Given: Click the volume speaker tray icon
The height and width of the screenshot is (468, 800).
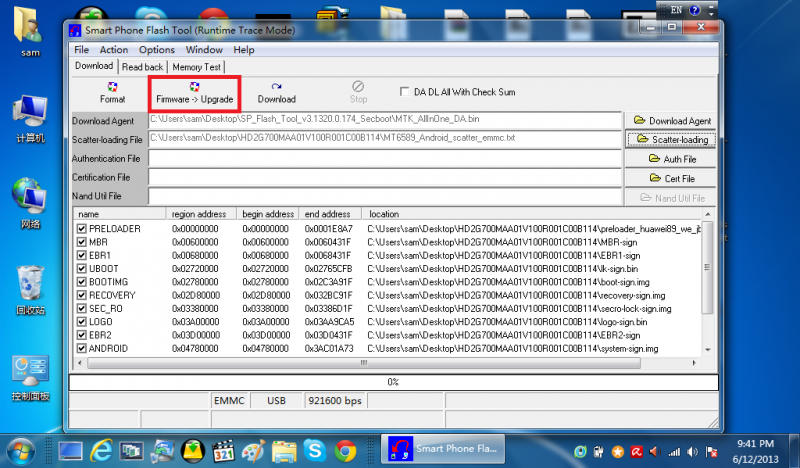Looking at the screenshot, I should coord(692,452).
